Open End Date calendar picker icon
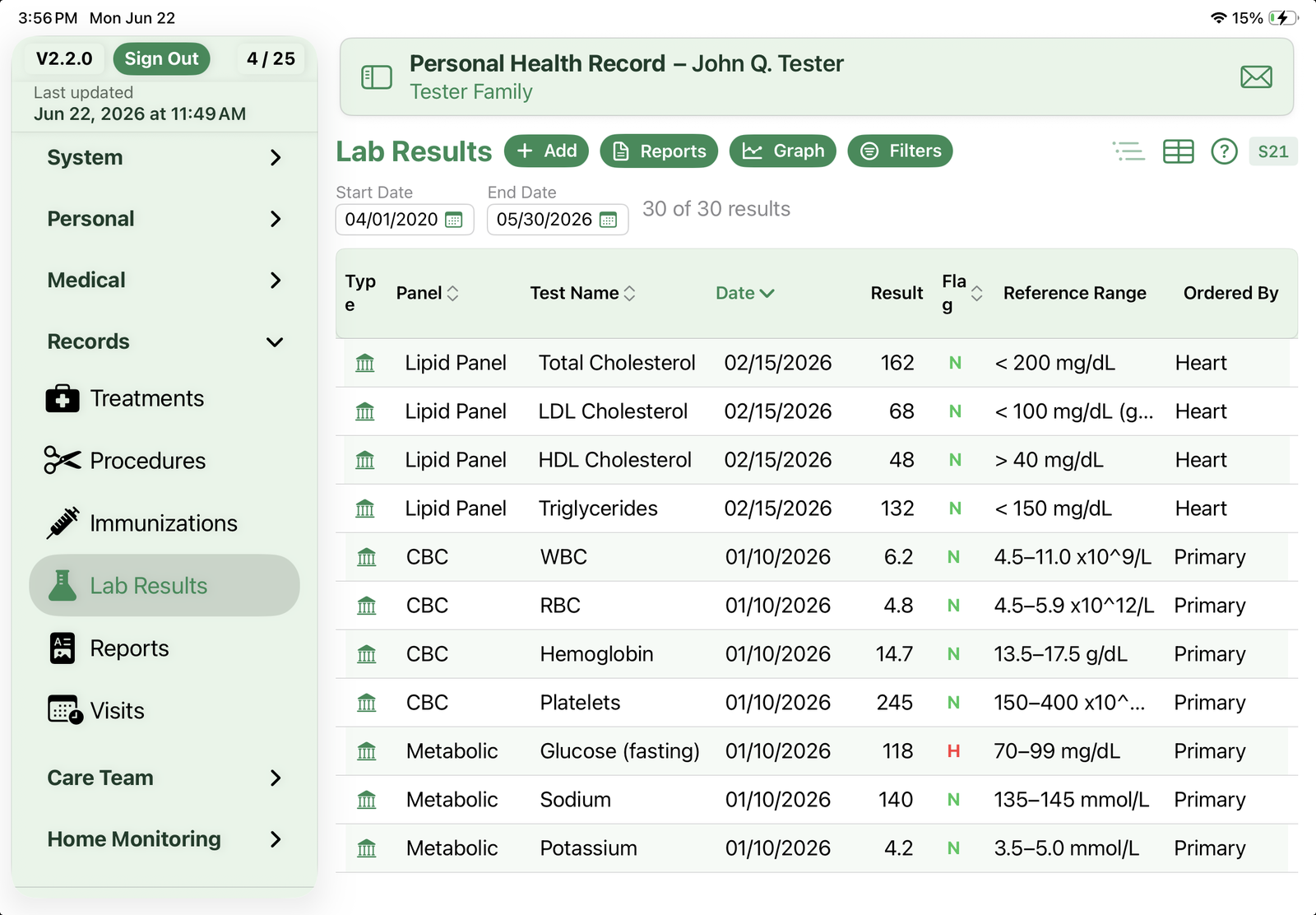The height and width of the screenshot is (915, 1316). click(608, 220)
